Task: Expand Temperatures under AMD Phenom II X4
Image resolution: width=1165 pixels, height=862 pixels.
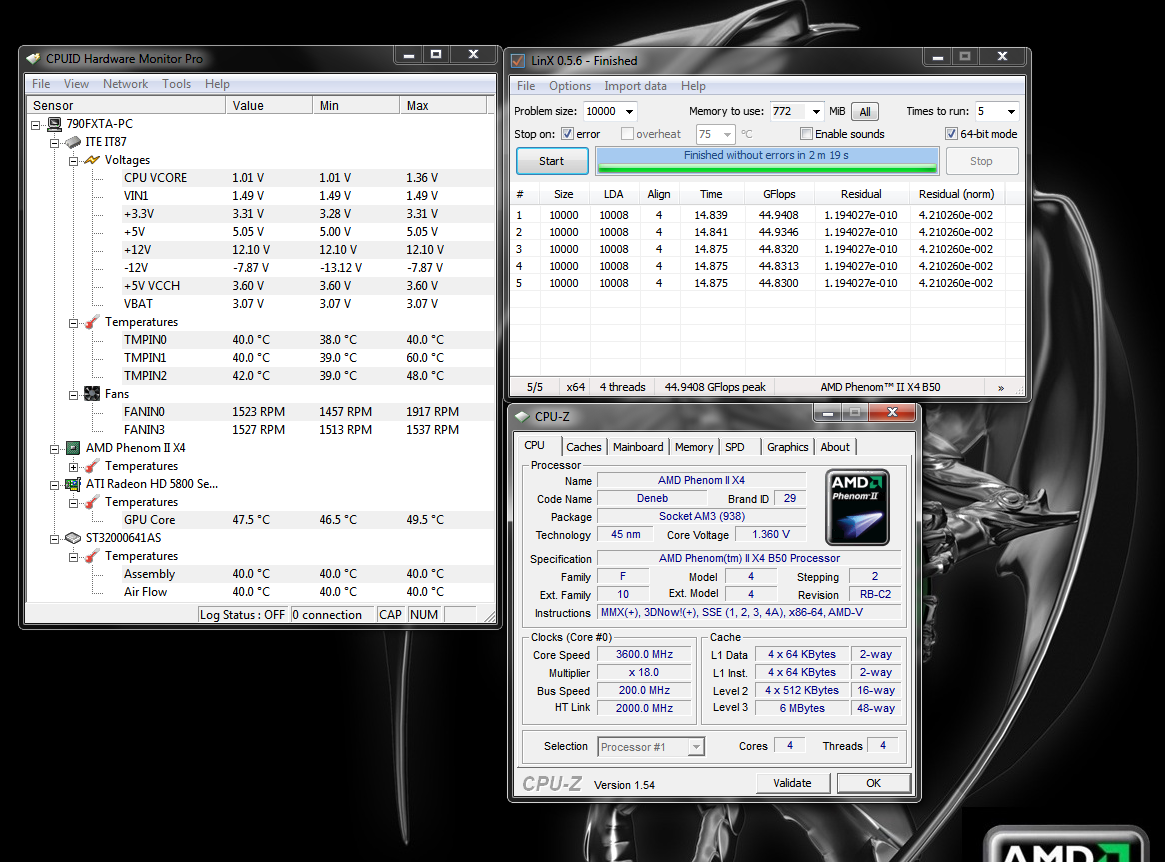Action: (x=74, y=467)
